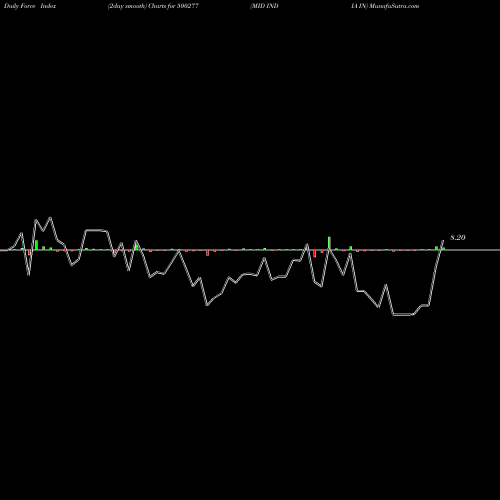Screen dimensions: 500x500
Task: Click the tallest green force bar
Action: click(329, 243)
